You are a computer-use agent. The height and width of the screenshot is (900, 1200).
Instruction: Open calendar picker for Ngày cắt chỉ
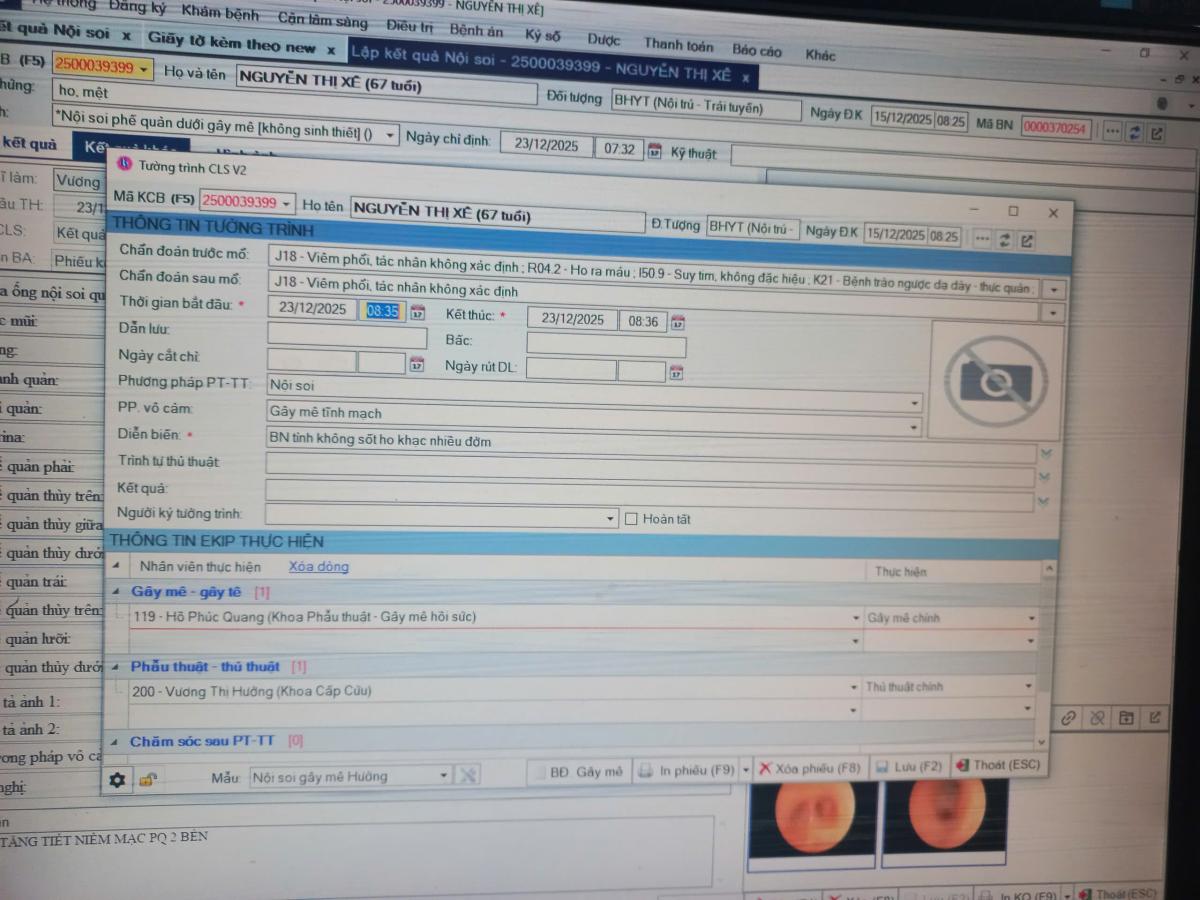417,365
